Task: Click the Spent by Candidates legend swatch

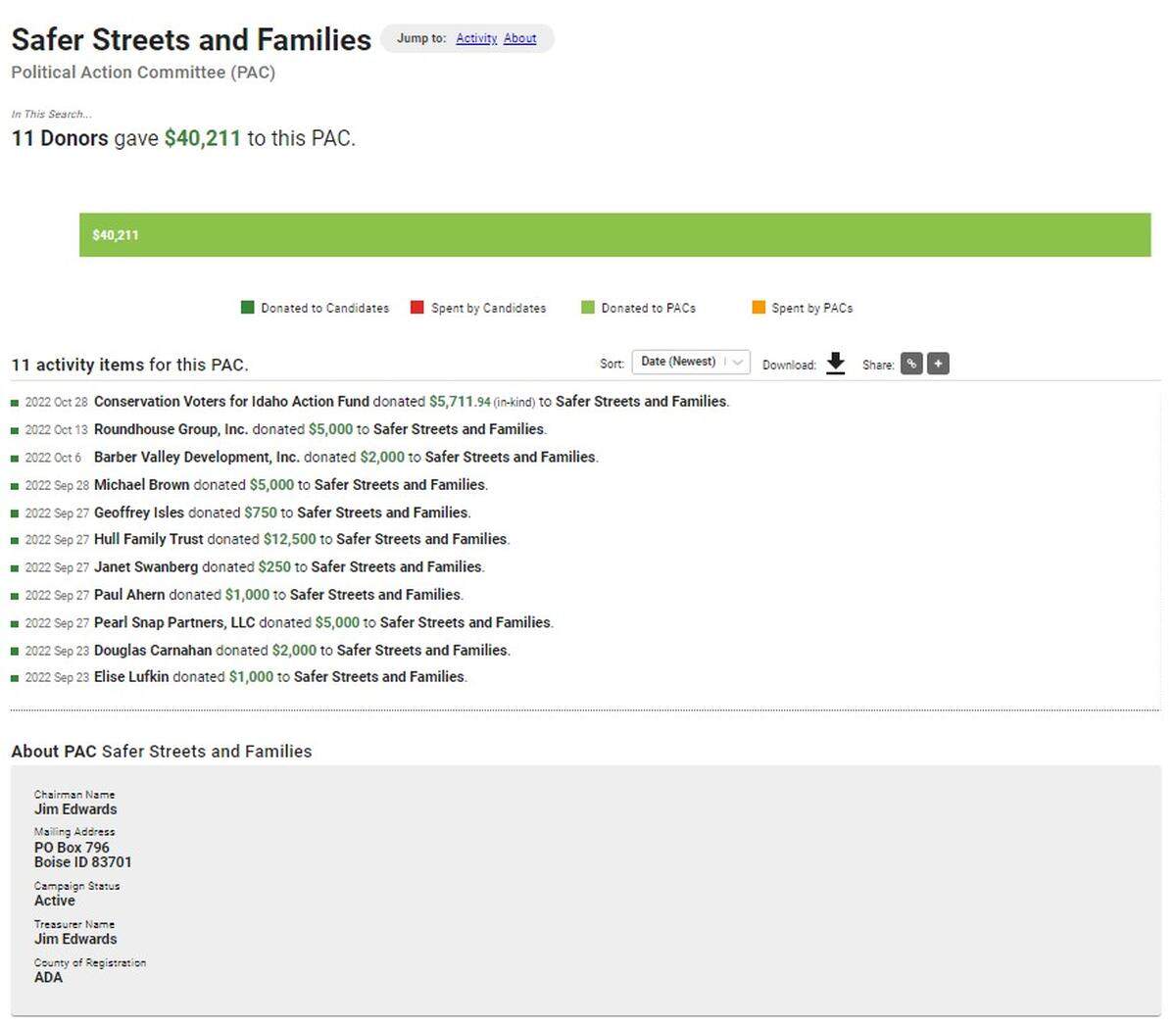Action: 416,308
